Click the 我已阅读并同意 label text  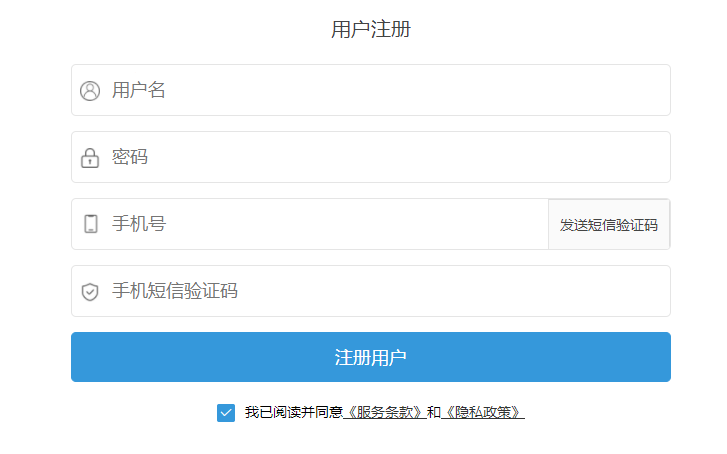[x=293, y=413]
